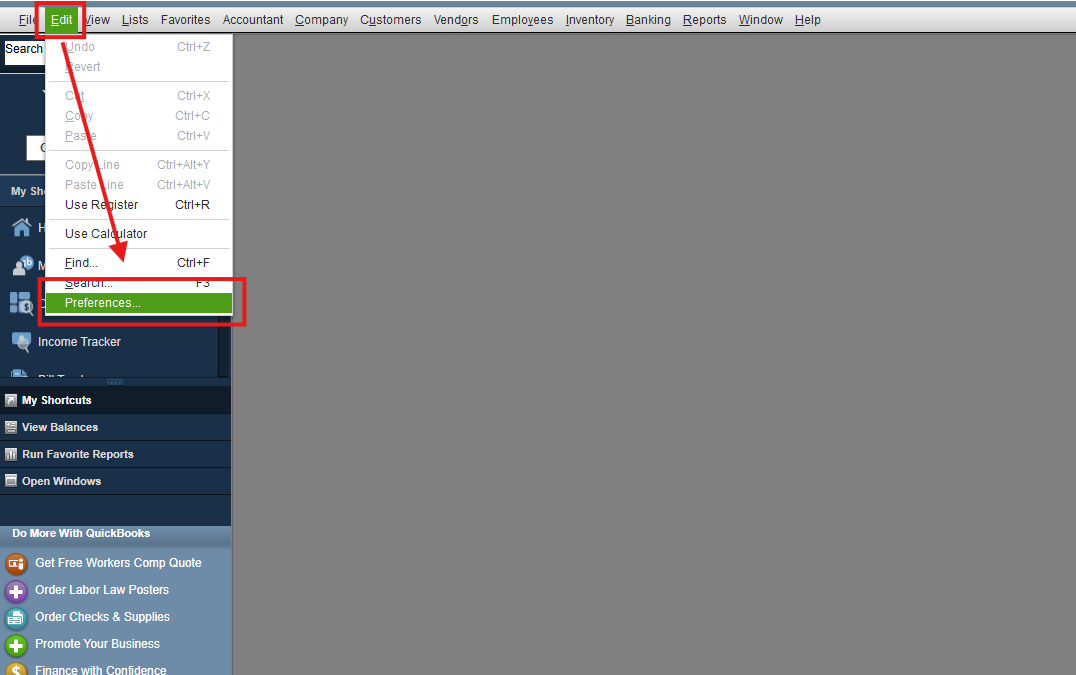Select Find in the Edit menu

[139, 263]
